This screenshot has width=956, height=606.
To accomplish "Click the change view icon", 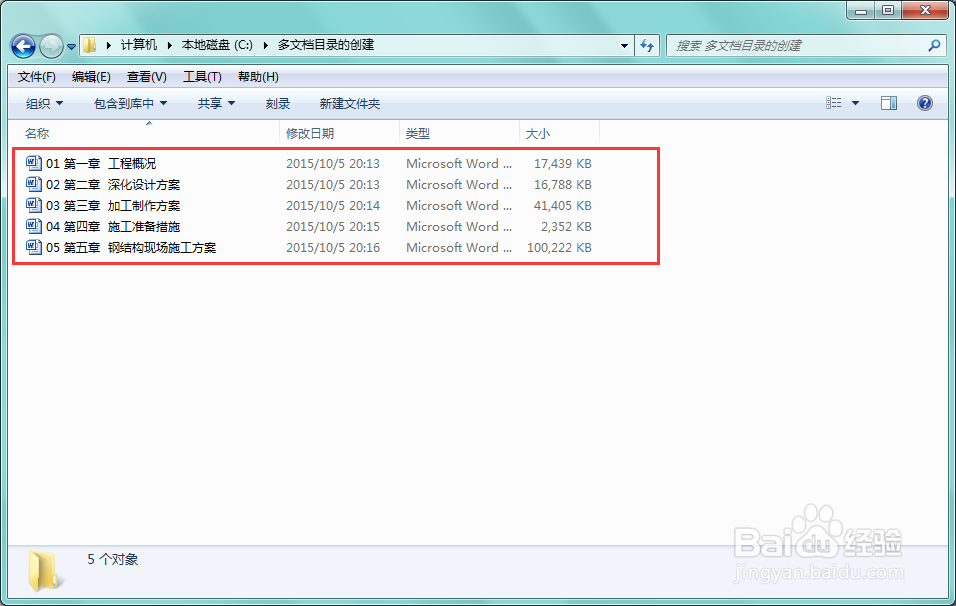I will tap(834, 103).
